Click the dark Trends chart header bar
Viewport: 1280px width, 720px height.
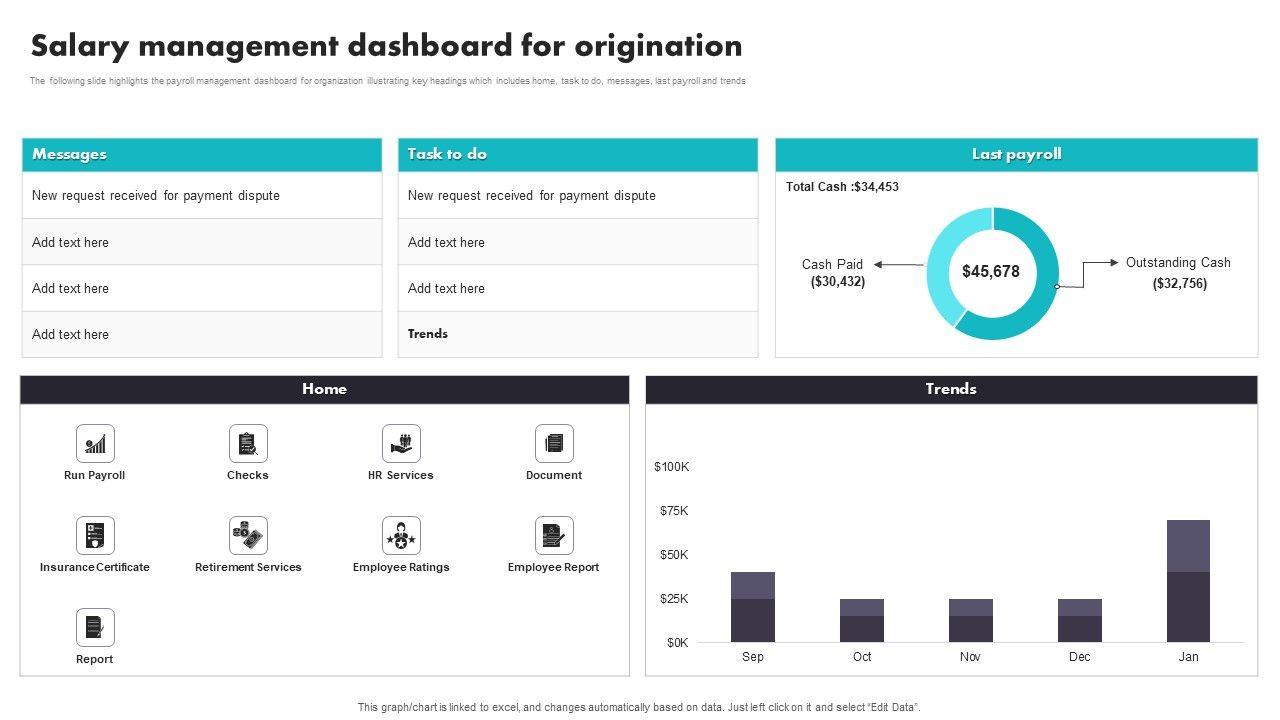pos(951,390)
